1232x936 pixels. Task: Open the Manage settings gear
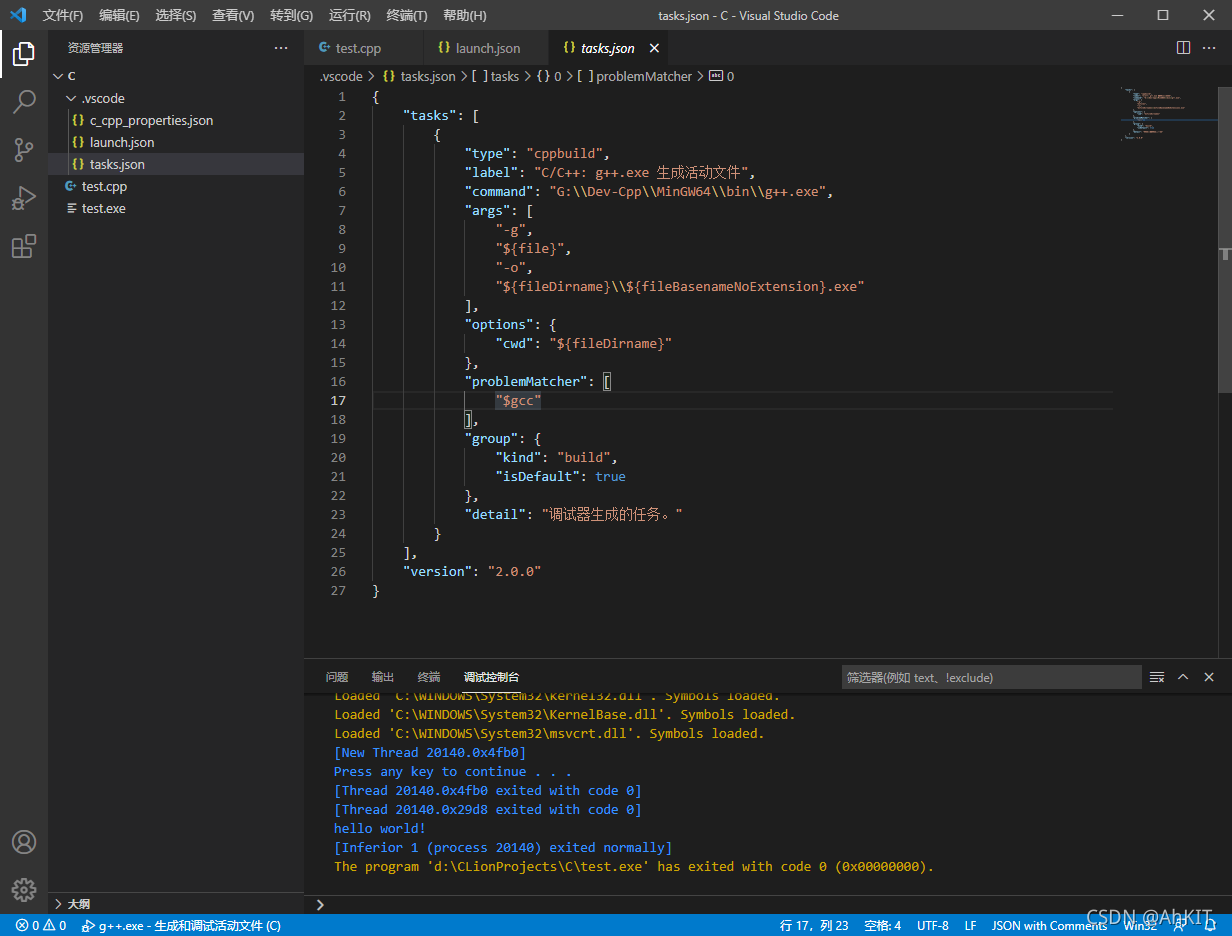[x=24, y=889]
